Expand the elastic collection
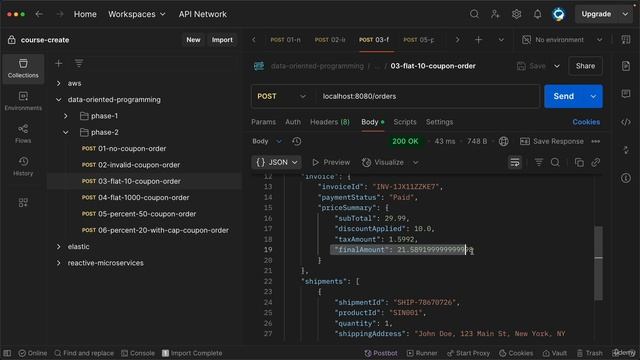This screenshot has width=640, height=360. 59,247
